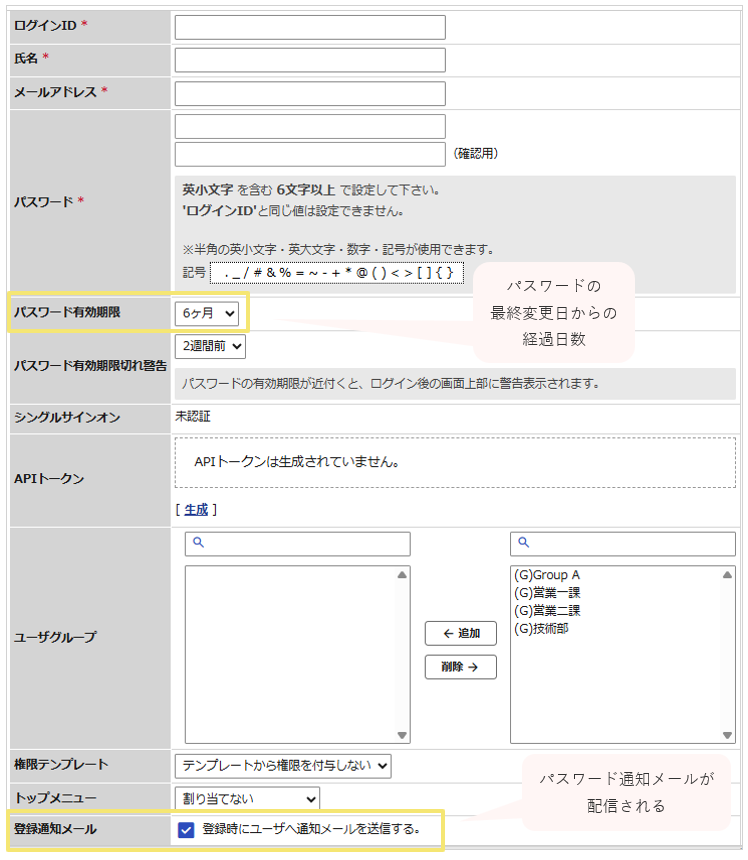Focus the メールアドレス text field
748x860 pixels.
tap(310, 94)
